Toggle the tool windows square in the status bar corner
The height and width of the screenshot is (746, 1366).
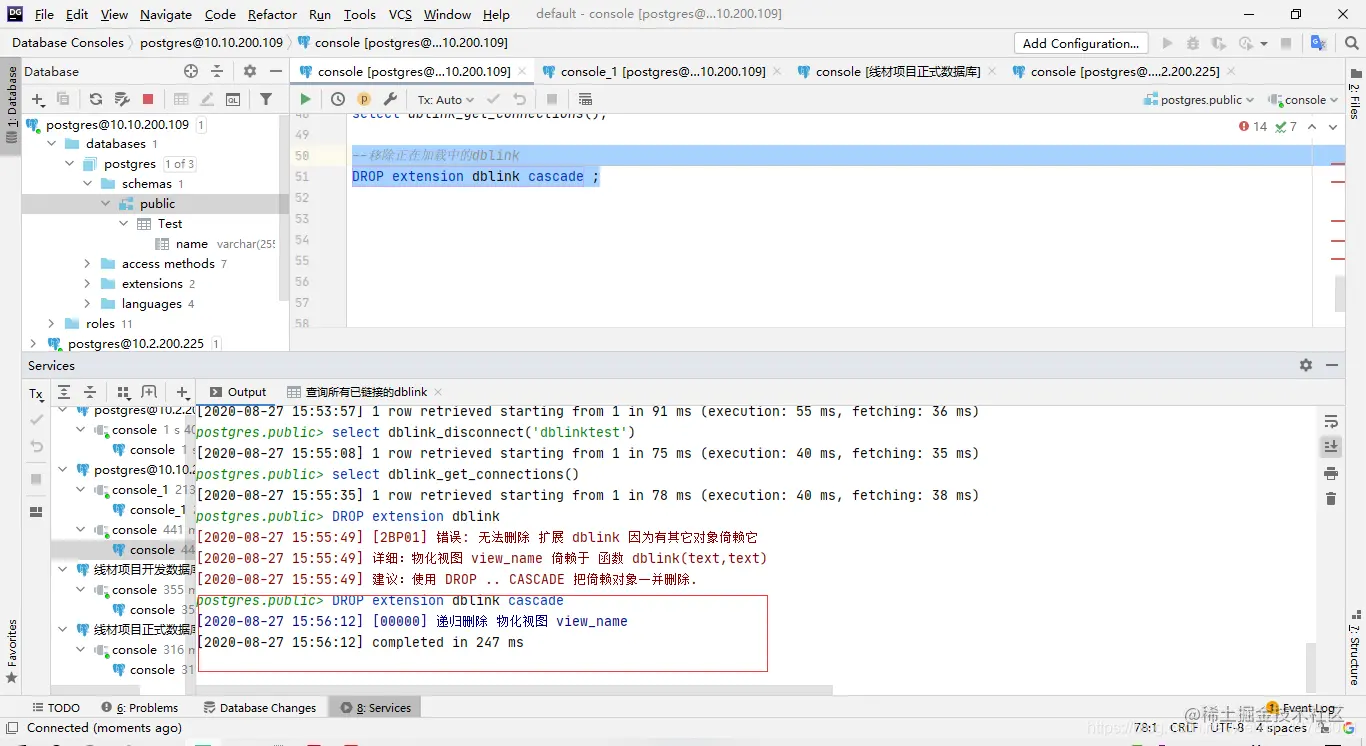[x=12, y=728]
